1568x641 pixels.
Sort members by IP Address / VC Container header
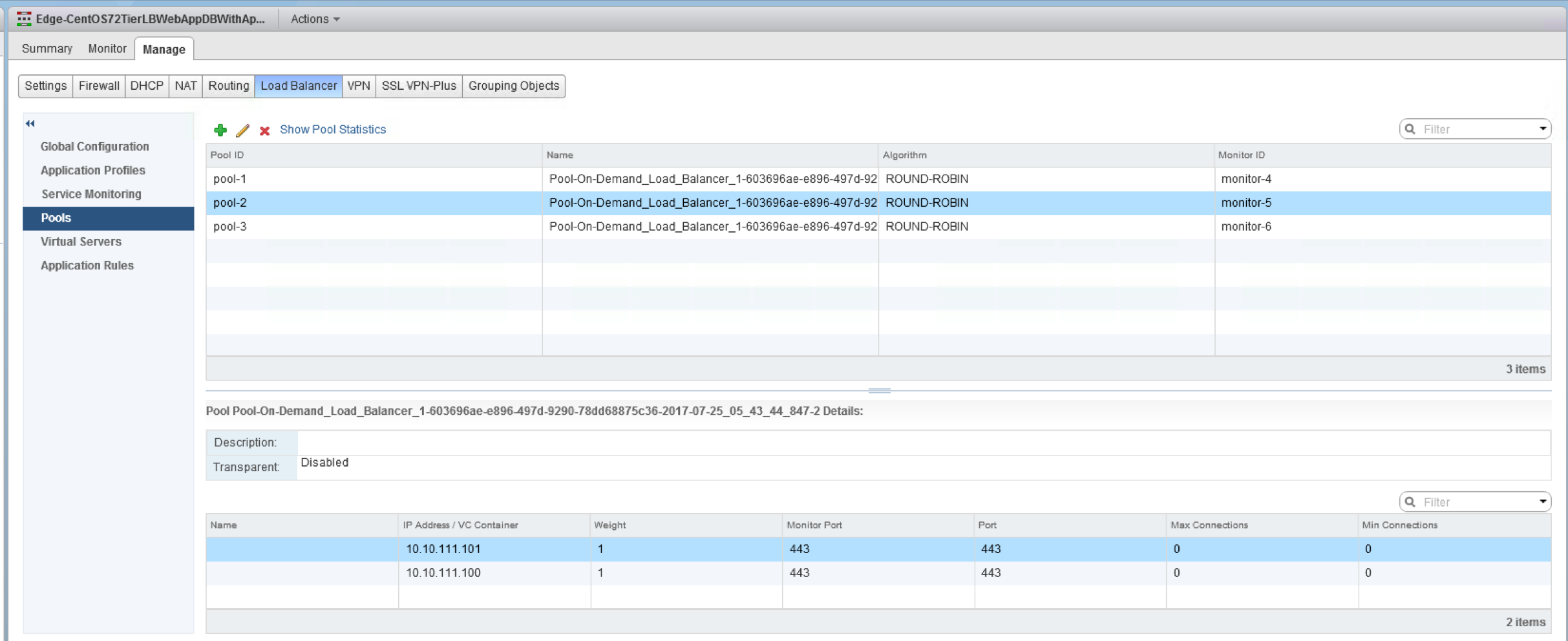[x=494, y=525]
